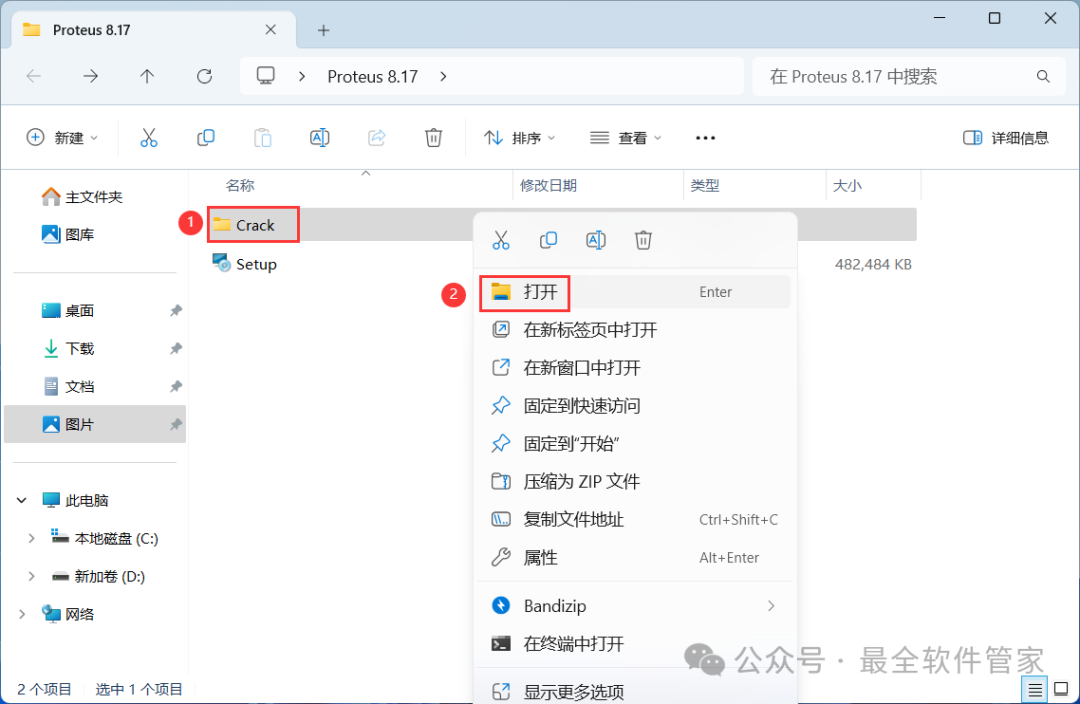Switch to the details list view icon
Image resolution: width=1080 pixels, height=704 pixels.
1035,689
